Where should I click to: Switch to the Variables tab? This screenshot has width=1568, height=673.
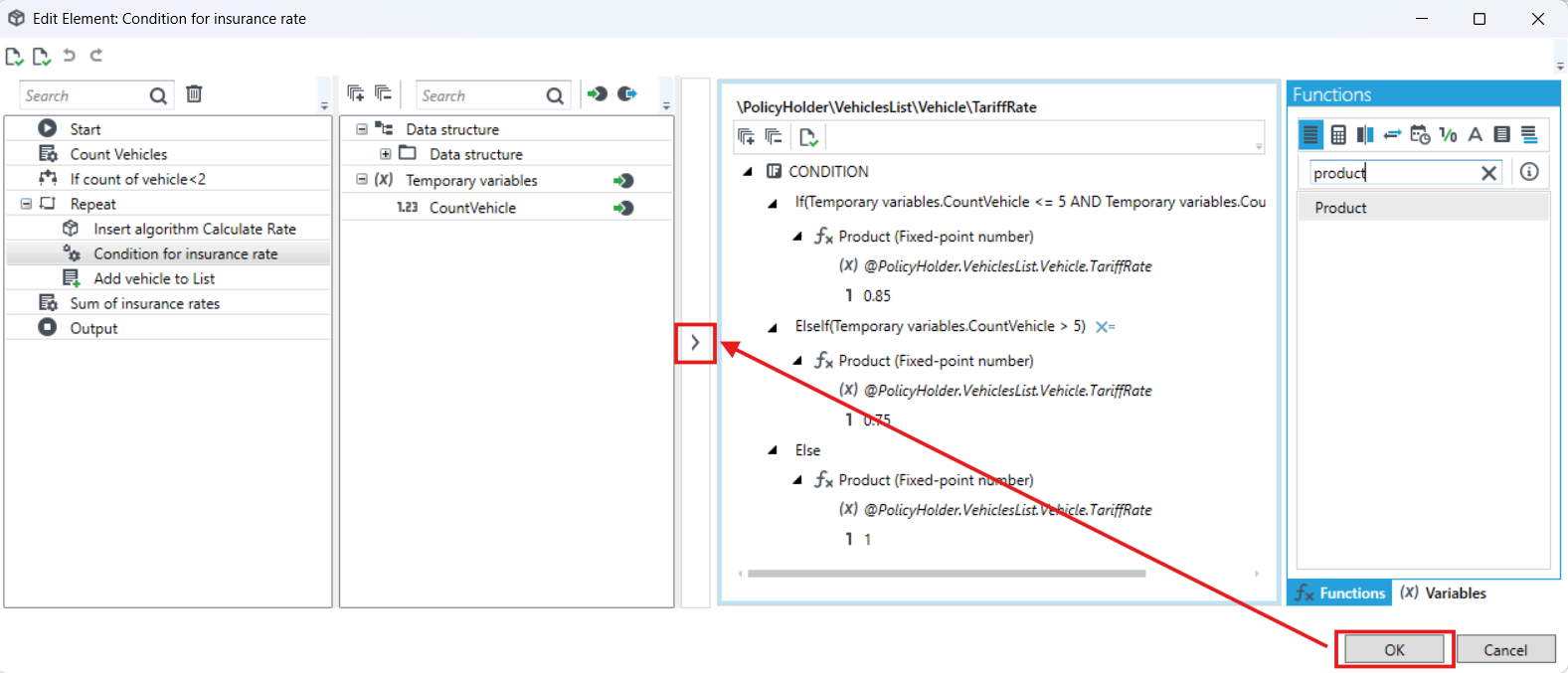click(x=1443, y=593)
